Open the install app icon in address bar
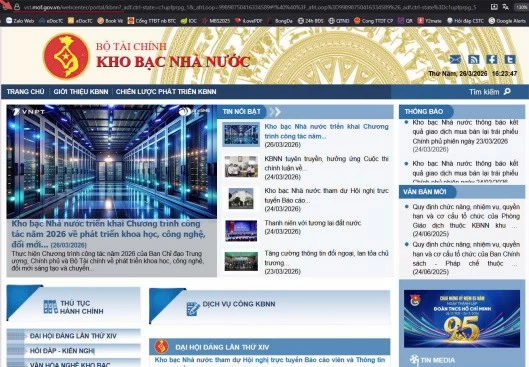This screenshot has width=529, height=367. pyautogui.click(x=494, y=7)
